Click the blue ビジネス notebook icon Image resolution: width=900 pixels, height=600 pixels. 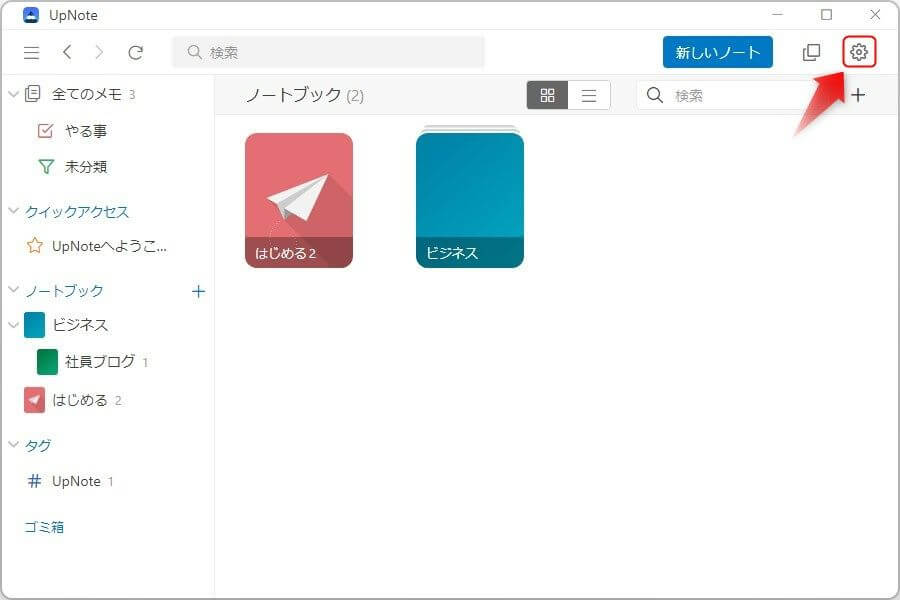pyautogui.click(x=34, y=325)
